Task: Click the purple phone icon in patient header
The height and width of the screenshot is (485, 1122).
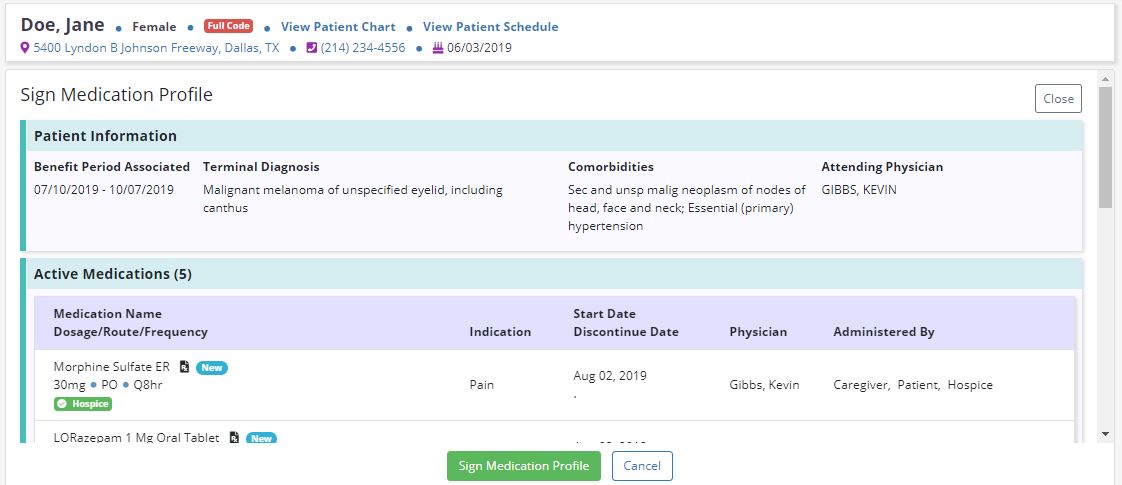Action: click(x=312, y=48)
